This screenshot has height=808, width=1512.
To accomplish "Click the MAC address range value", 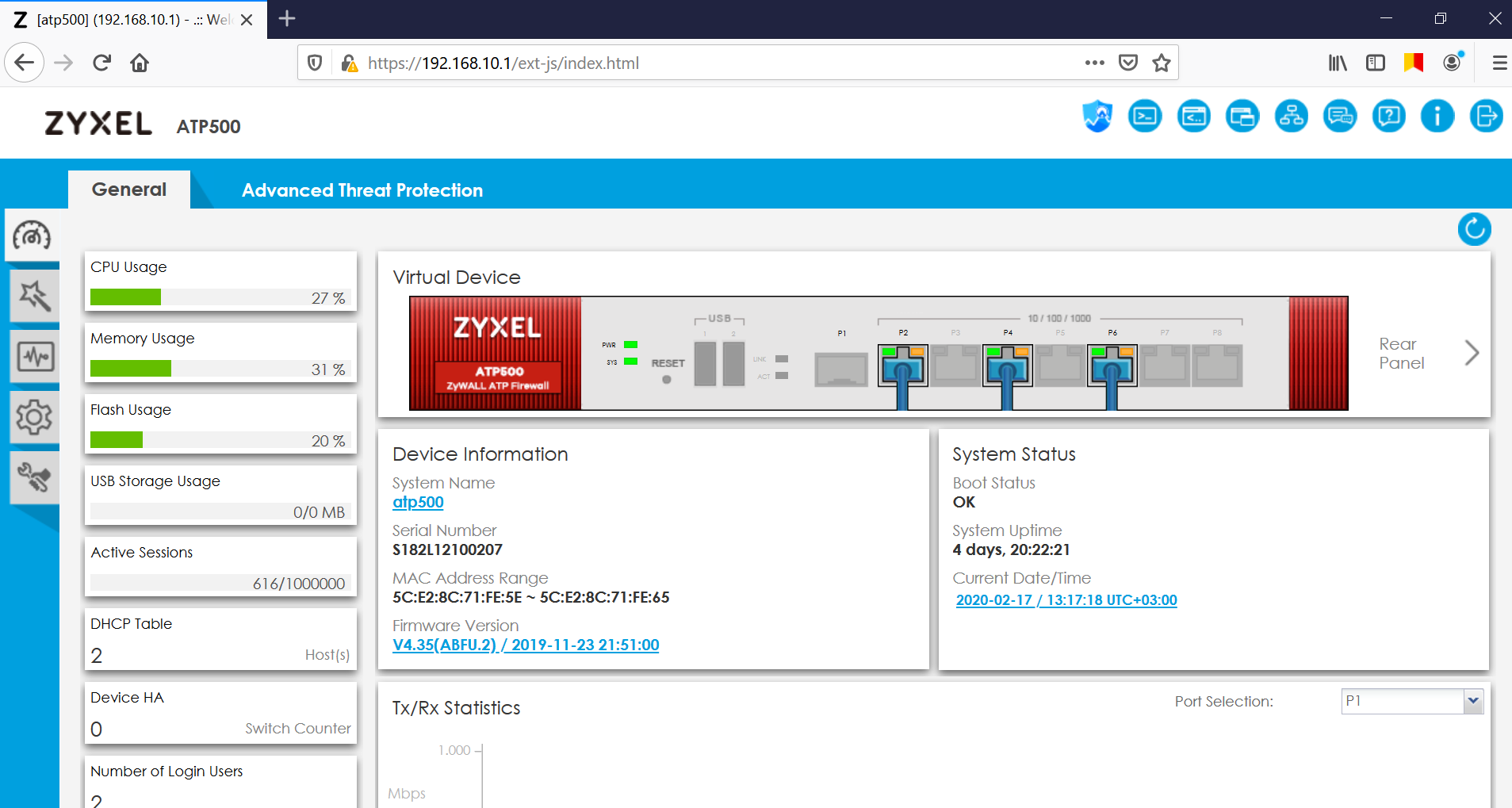I will pyautogui.click(x=530, y=597).
